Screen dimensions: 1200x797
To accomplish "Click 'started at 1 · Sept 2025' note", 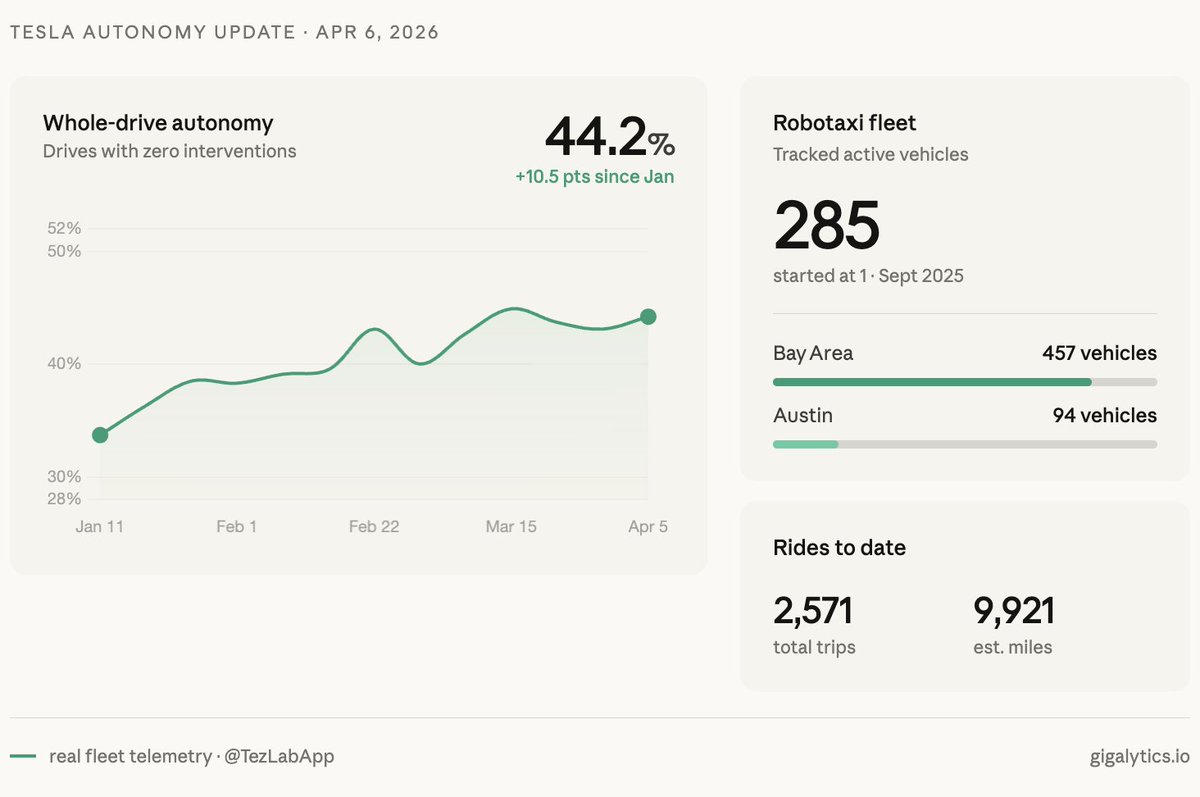I will tap(868, 276).
